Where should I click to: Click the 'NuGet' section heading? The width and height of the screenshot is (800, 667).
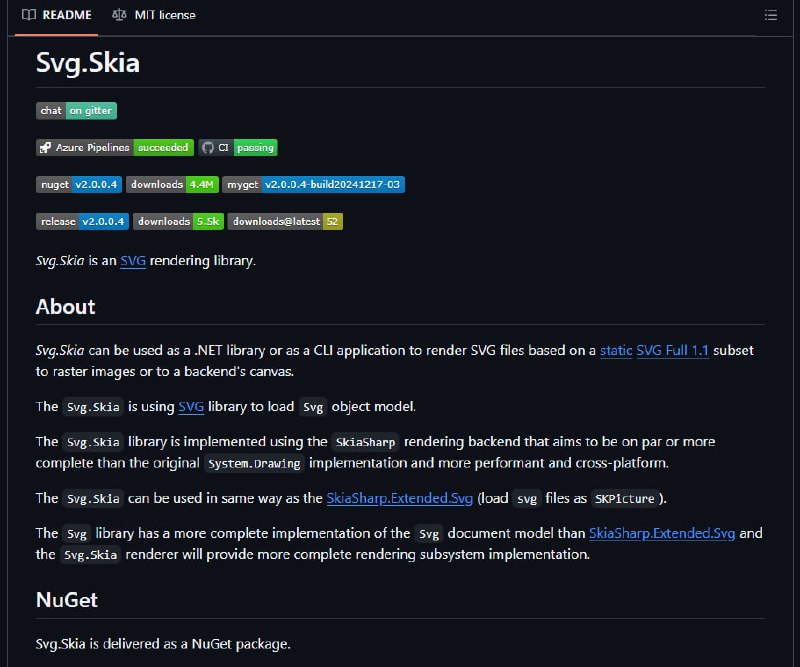coord(67,600)
